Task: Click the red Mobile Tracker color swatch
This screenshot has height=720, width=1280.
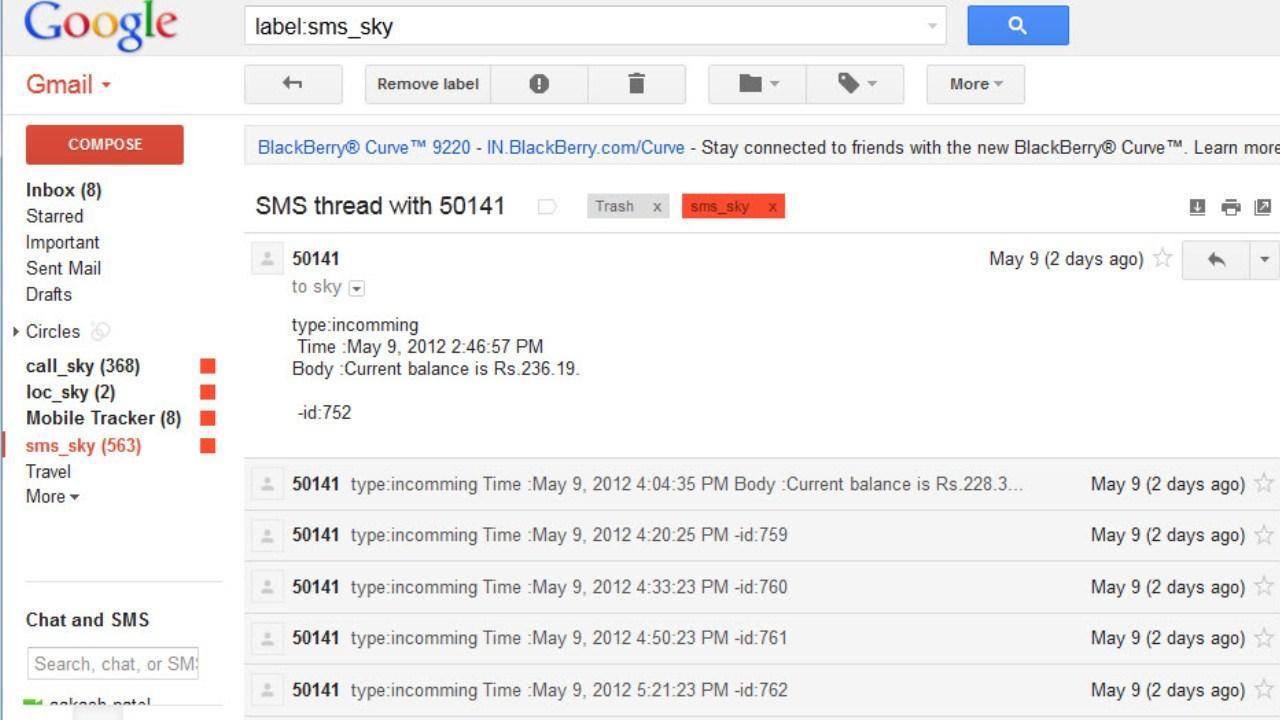Action: tap(208, 418)
